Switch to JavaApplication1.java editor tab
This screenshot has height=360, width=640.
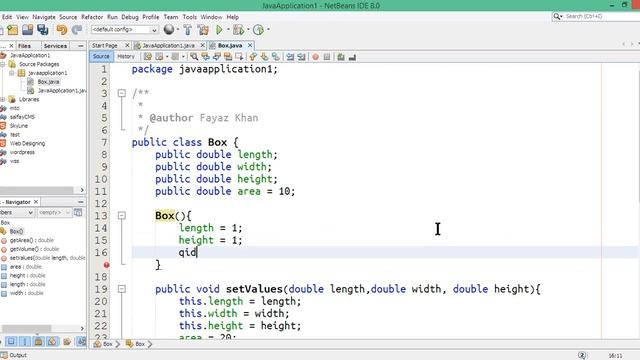pyautogui.click(x=168, y=45)
